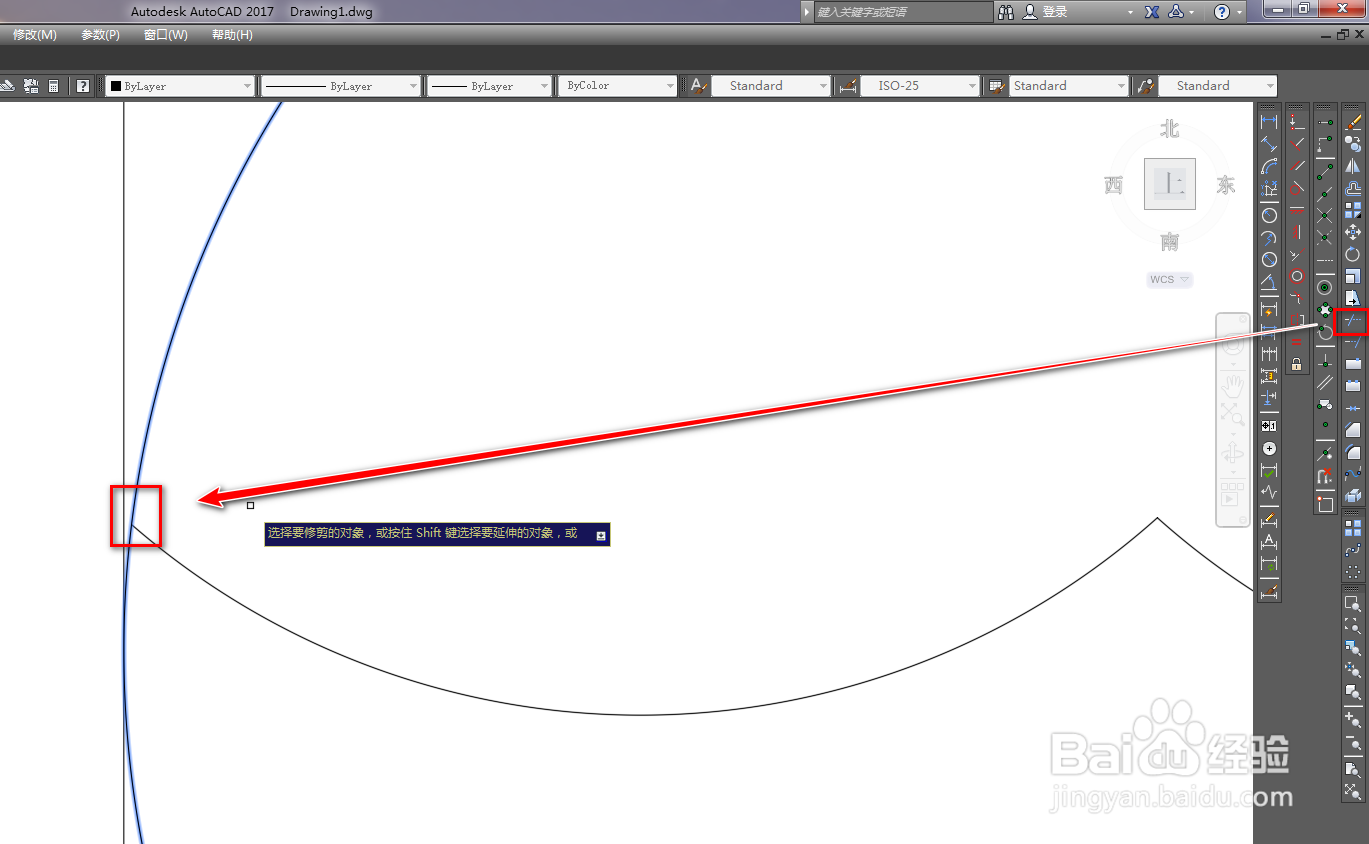Select the Trim tool in Modify toolbar
This screenshot has height=844, width=1369.
(x=1353, y=321)
